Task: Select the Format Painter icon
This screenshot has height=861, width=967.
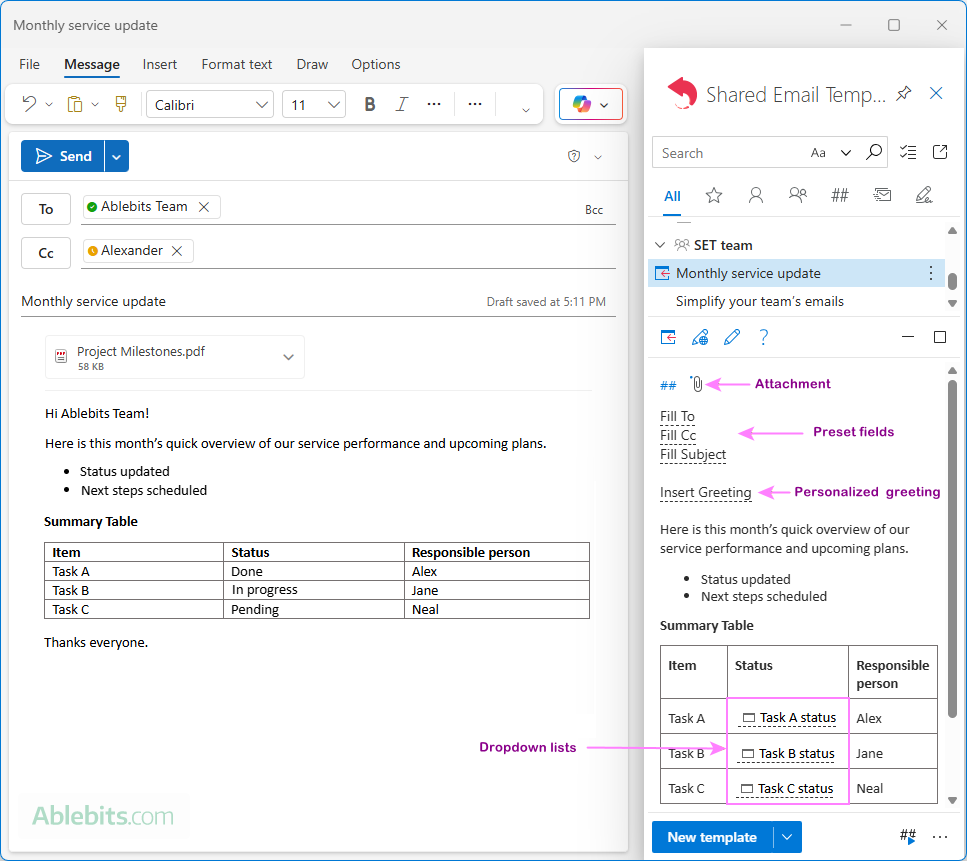Action: [120, 103]
